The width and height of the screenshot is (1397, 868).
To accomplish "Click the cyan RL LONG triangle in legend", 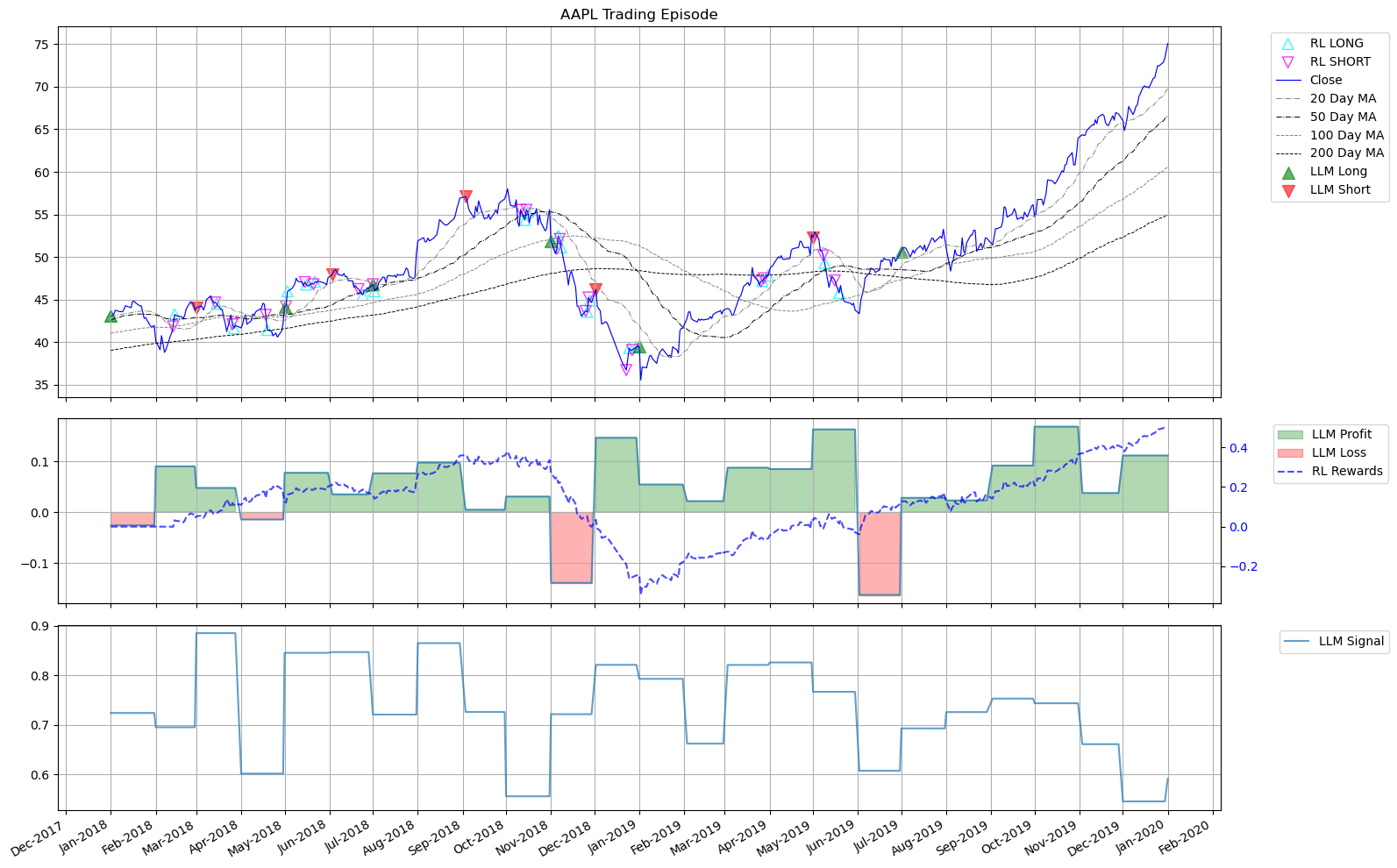I will point(1287,43).
